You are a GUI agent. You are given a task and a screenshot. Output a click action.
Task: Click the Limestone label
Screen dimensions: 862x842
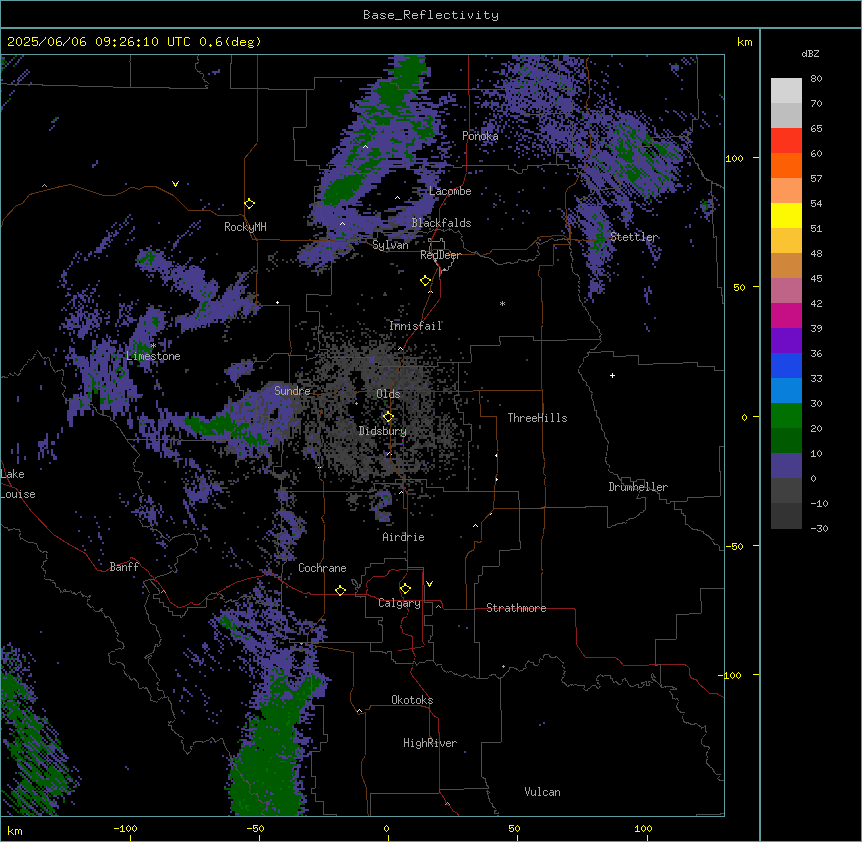tap(153, 356)
